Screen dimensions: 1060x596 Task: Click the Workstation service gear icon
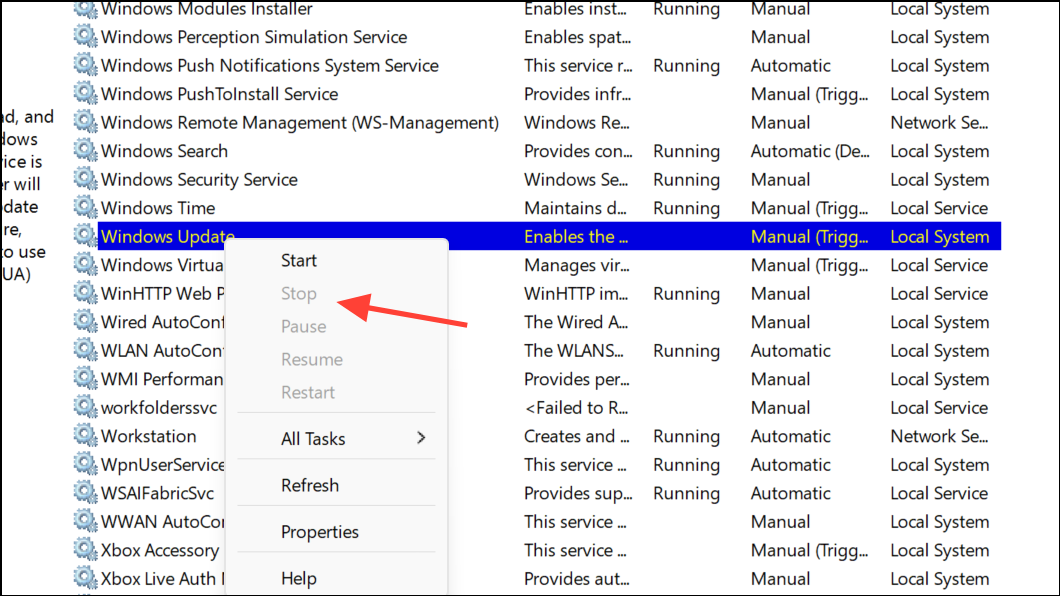pyautogui.click(x=85, y=436)
